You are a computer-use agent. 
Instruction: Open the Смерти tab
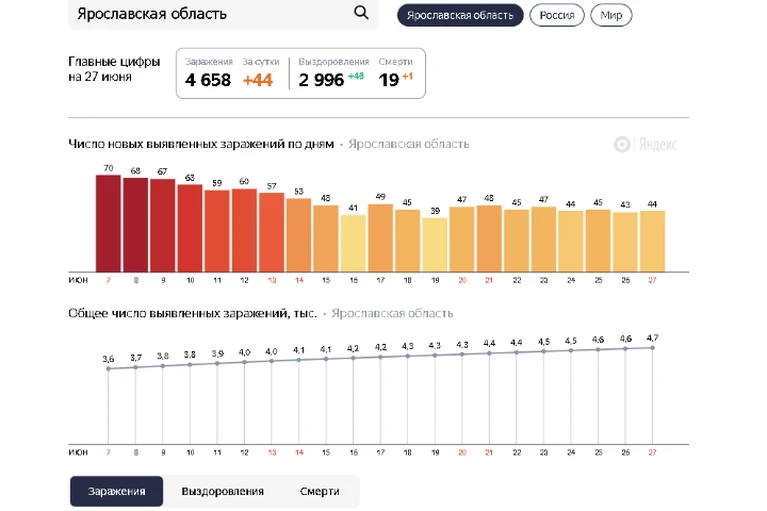[x=319, y=491]
